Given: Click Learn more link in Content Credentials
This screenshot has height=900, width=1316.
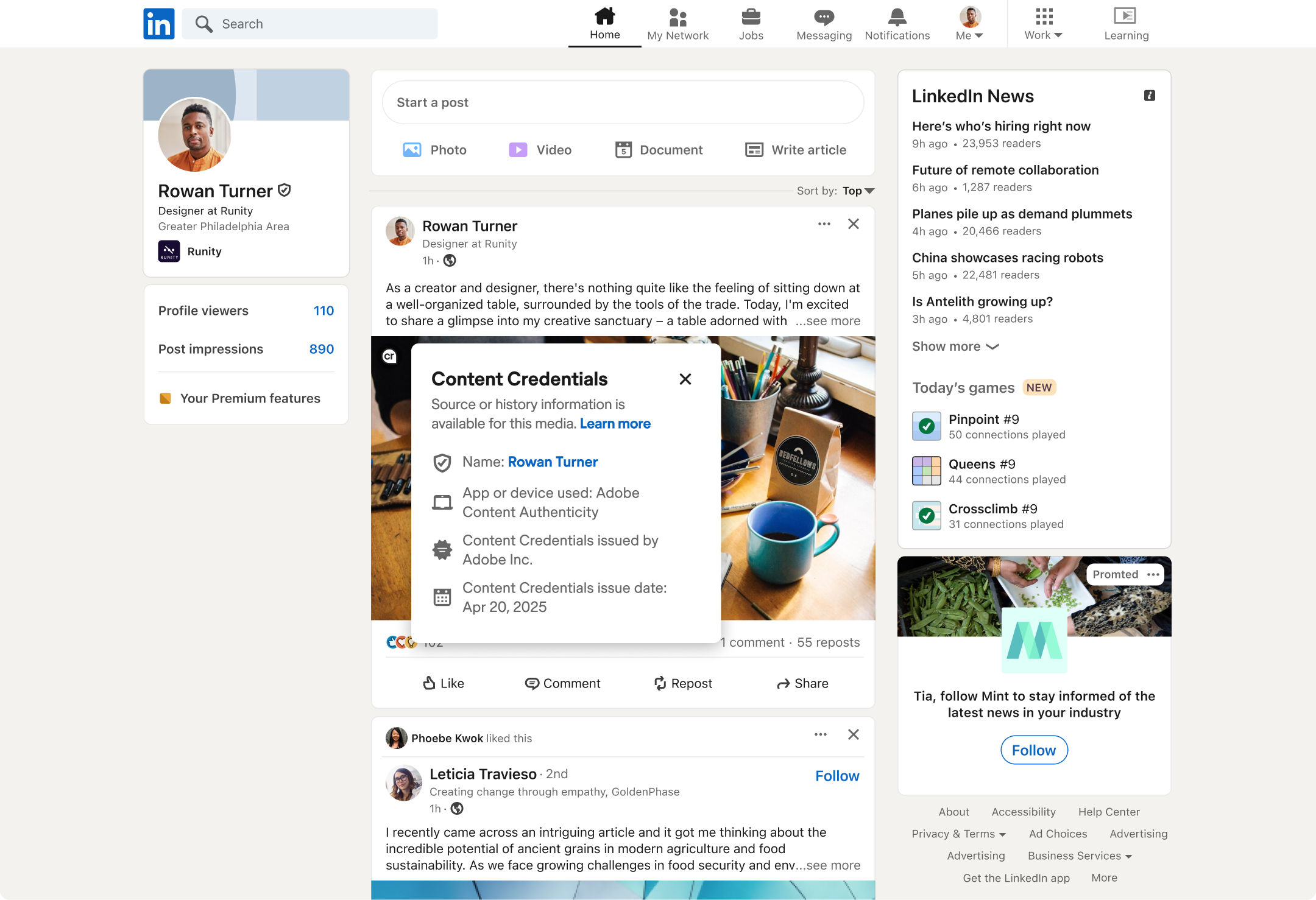Looking at the screenshot, I should (615, 424).
